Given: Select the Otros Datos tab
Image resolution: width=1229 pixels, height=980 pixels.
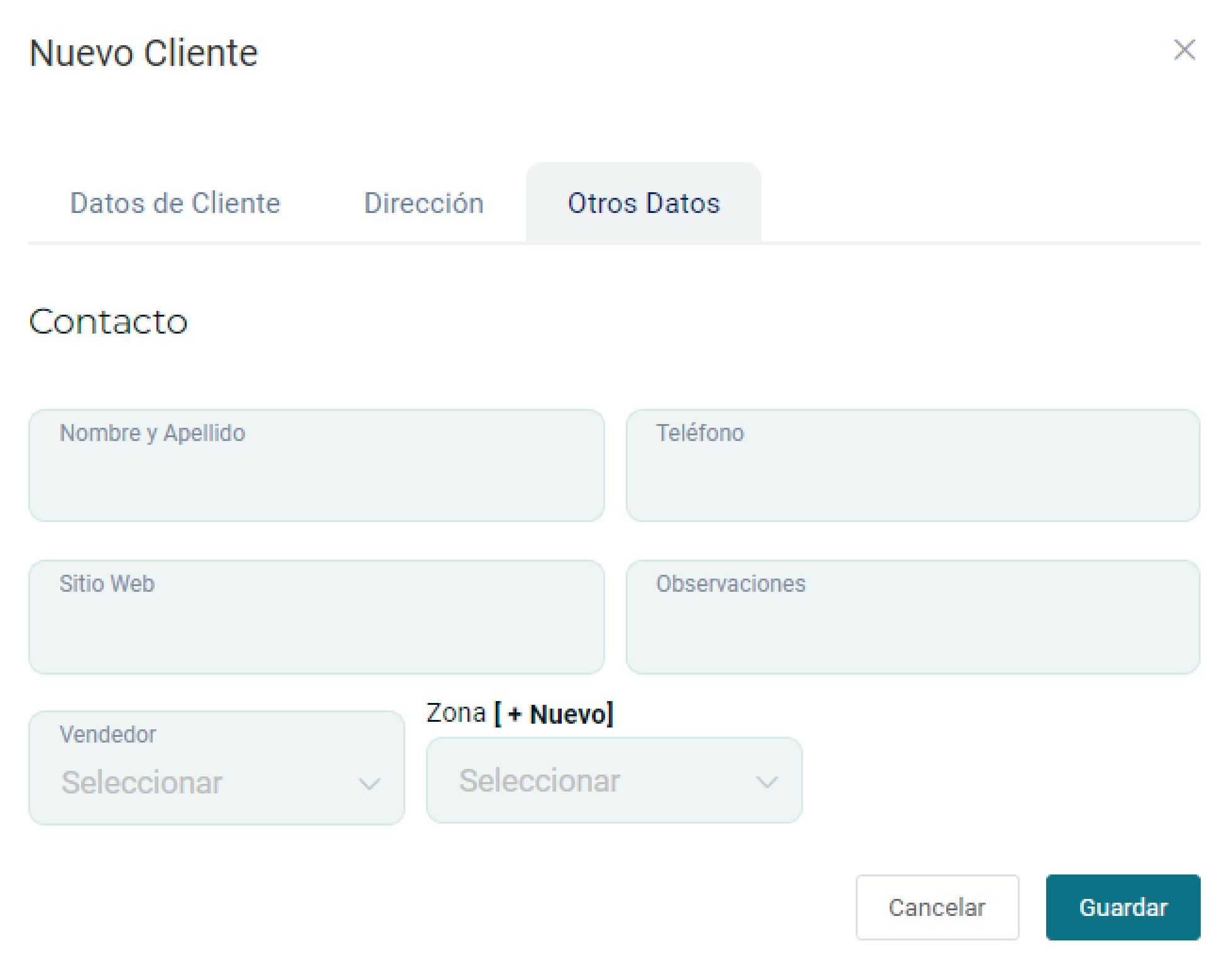Looking at the screenshot, I should [643, 203].
